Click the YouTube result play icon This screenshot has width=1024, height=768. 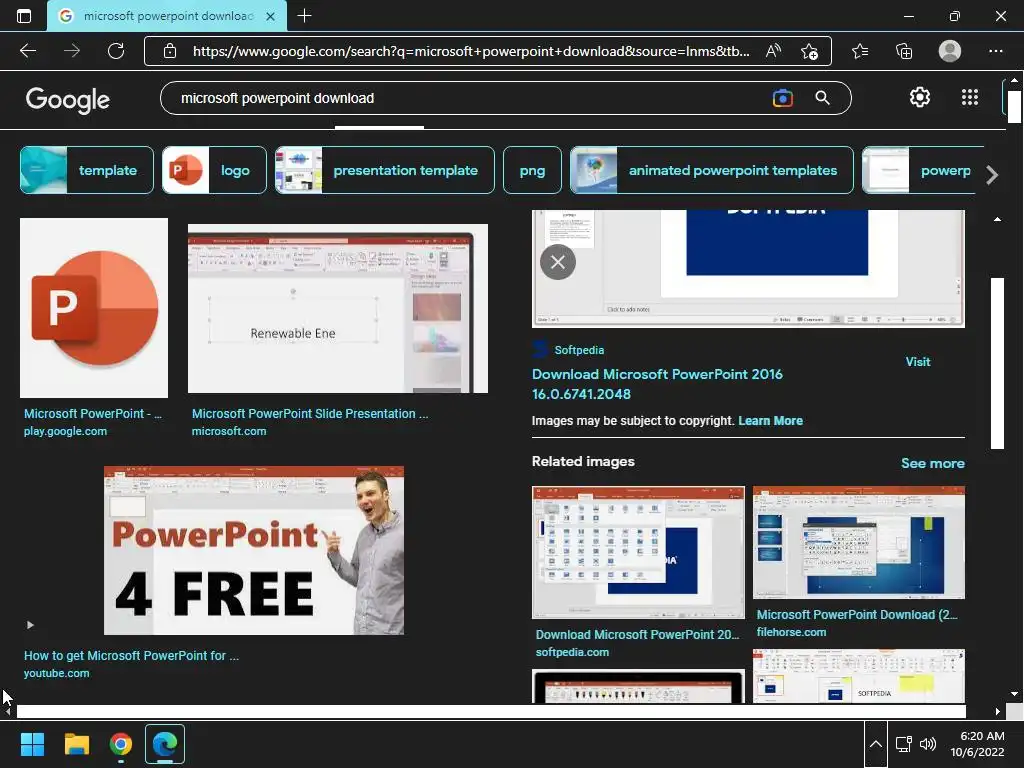tap(30, 625)
